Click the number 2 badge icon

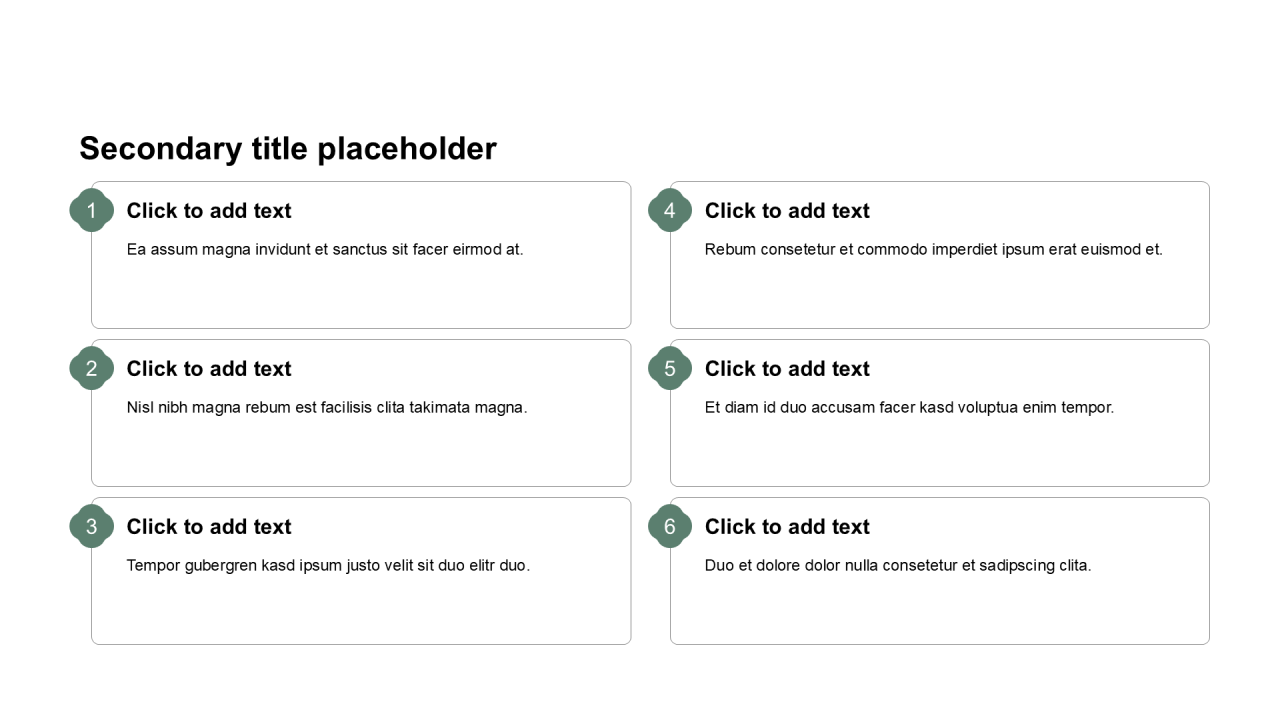coord(91,368)
